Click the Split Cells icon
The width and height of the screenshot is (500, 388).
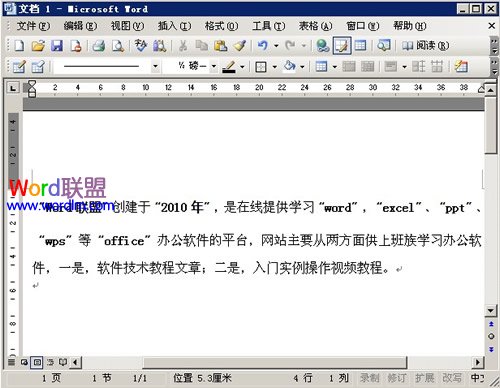click(367, 67)
